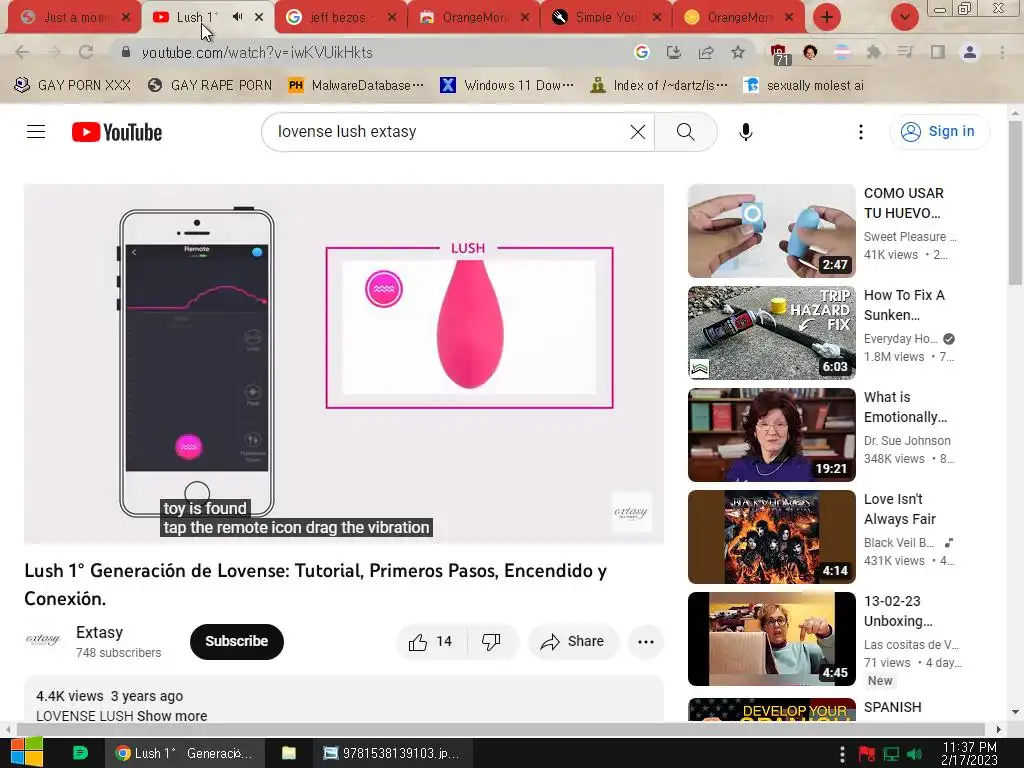Click the horizontal scrollbar right arrow
This screenshot has height=768, width=1024.
point(998,729)
